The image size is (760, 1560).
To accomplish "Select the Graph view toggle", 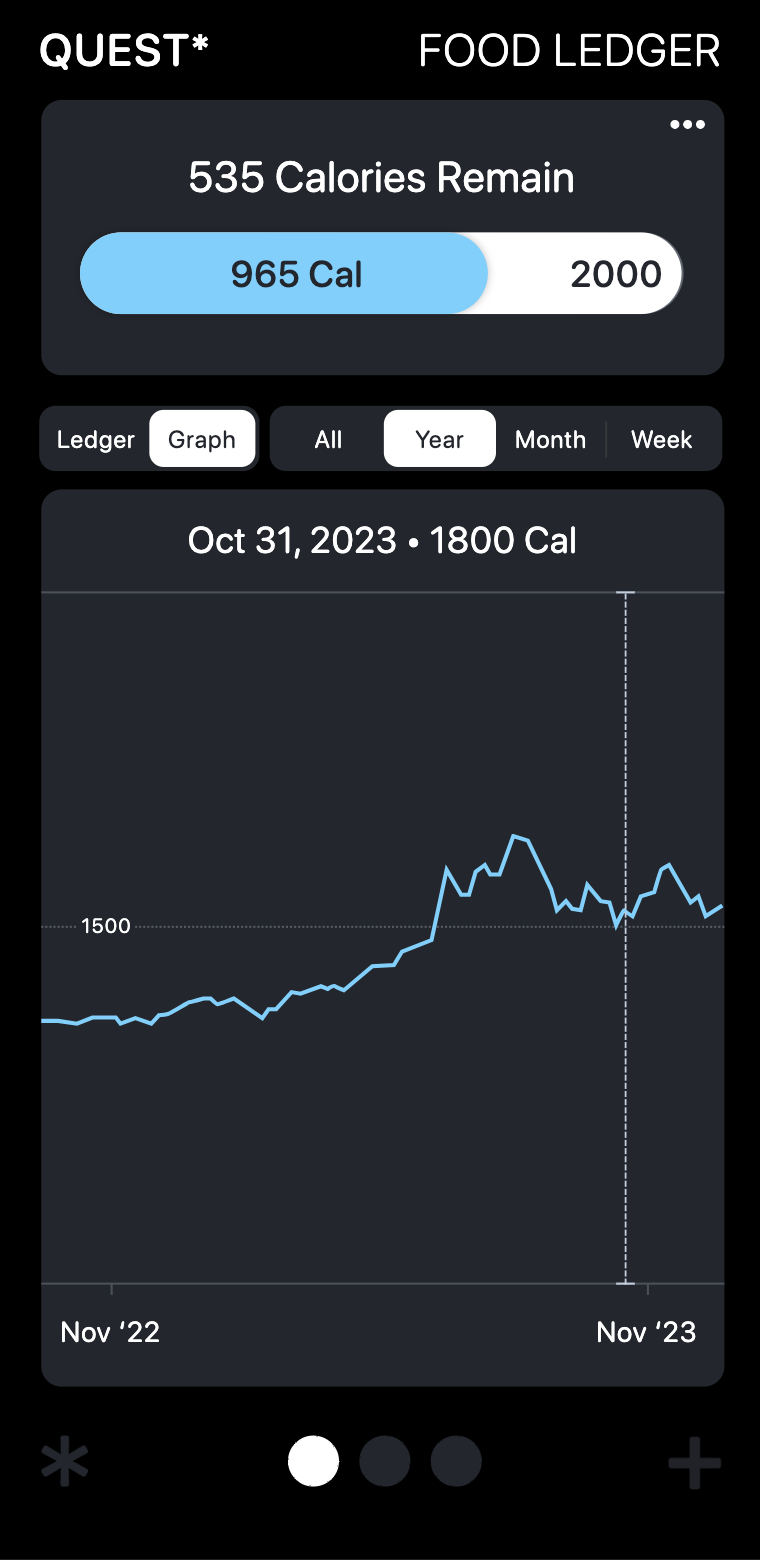I will 202,439.
